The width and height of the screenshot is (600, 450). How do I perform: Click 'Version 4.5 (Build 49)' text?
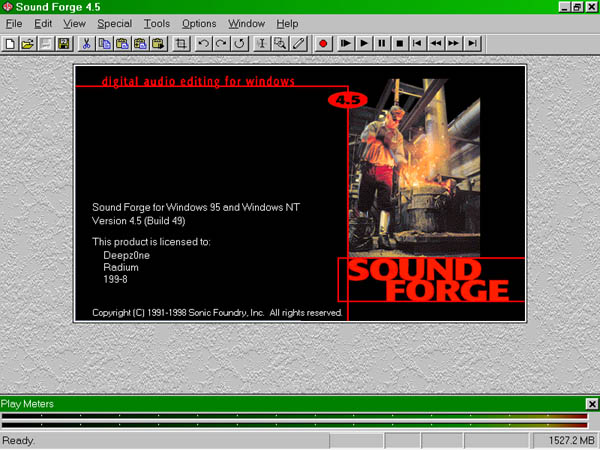(x=139, y=221)
